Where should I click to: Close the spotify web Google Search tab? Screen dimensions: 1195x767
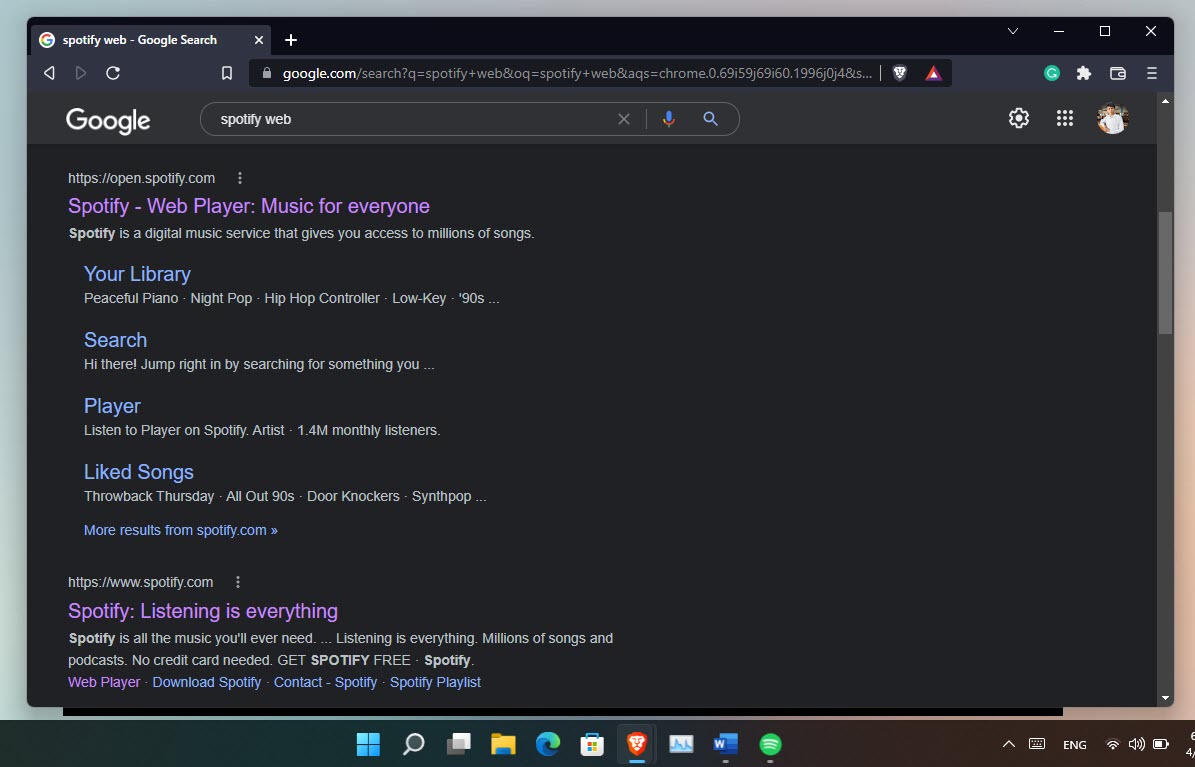258,40
